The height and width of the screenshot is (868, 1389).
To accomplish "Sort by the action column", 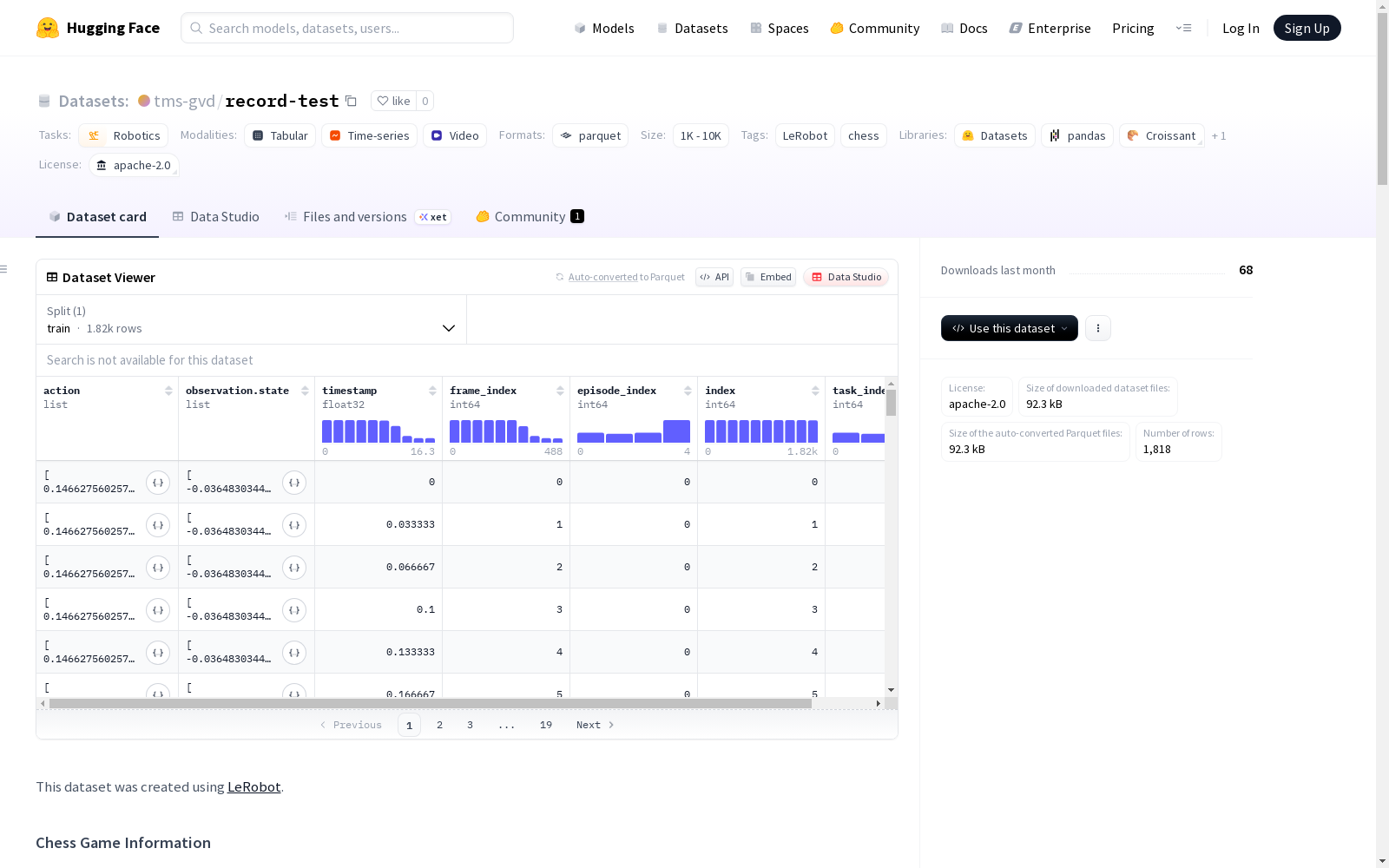I will 168,391.
